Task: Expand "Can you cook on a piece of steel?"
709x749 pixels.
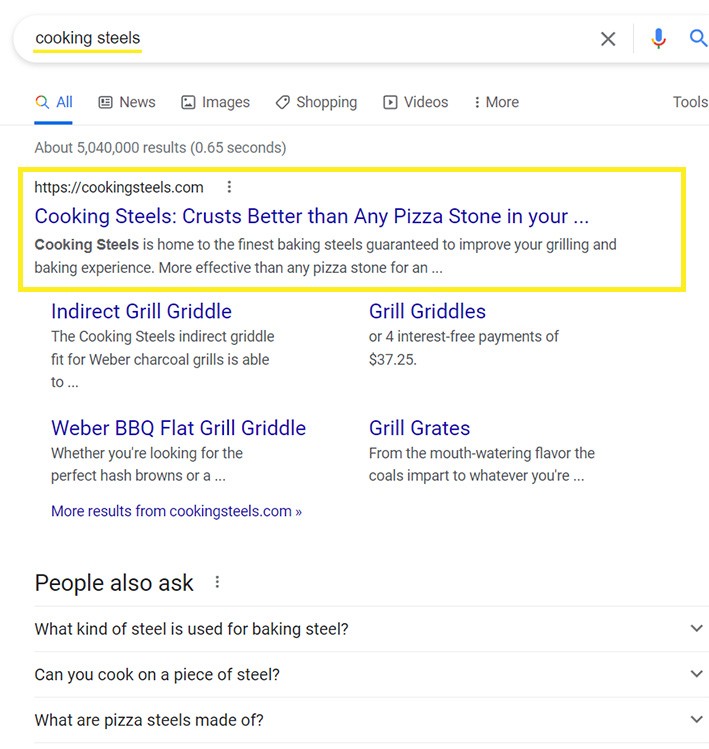Action: [696, 675]
